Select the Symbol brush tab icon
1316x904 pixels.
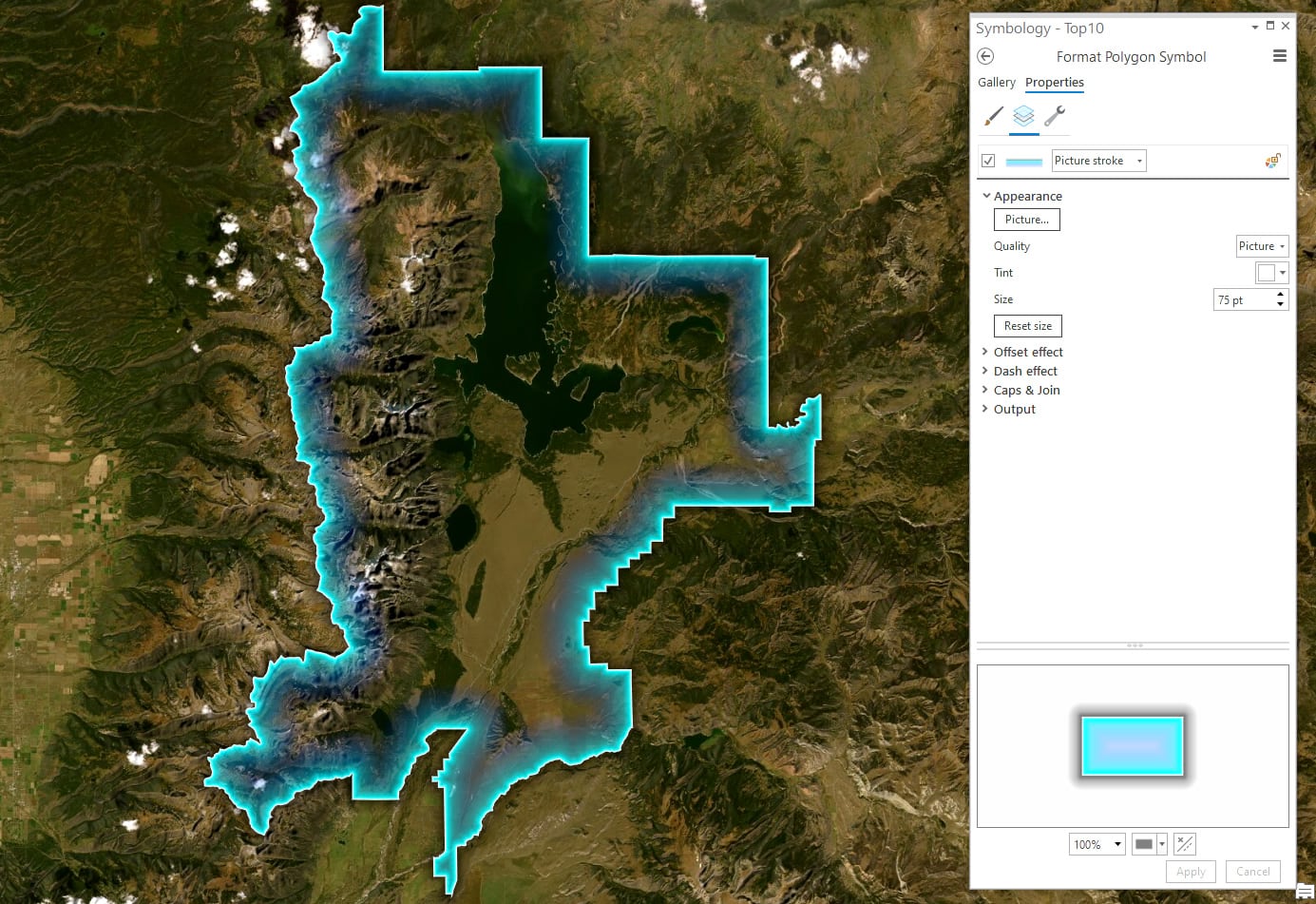pyautogui.click(x=994, y=116)
